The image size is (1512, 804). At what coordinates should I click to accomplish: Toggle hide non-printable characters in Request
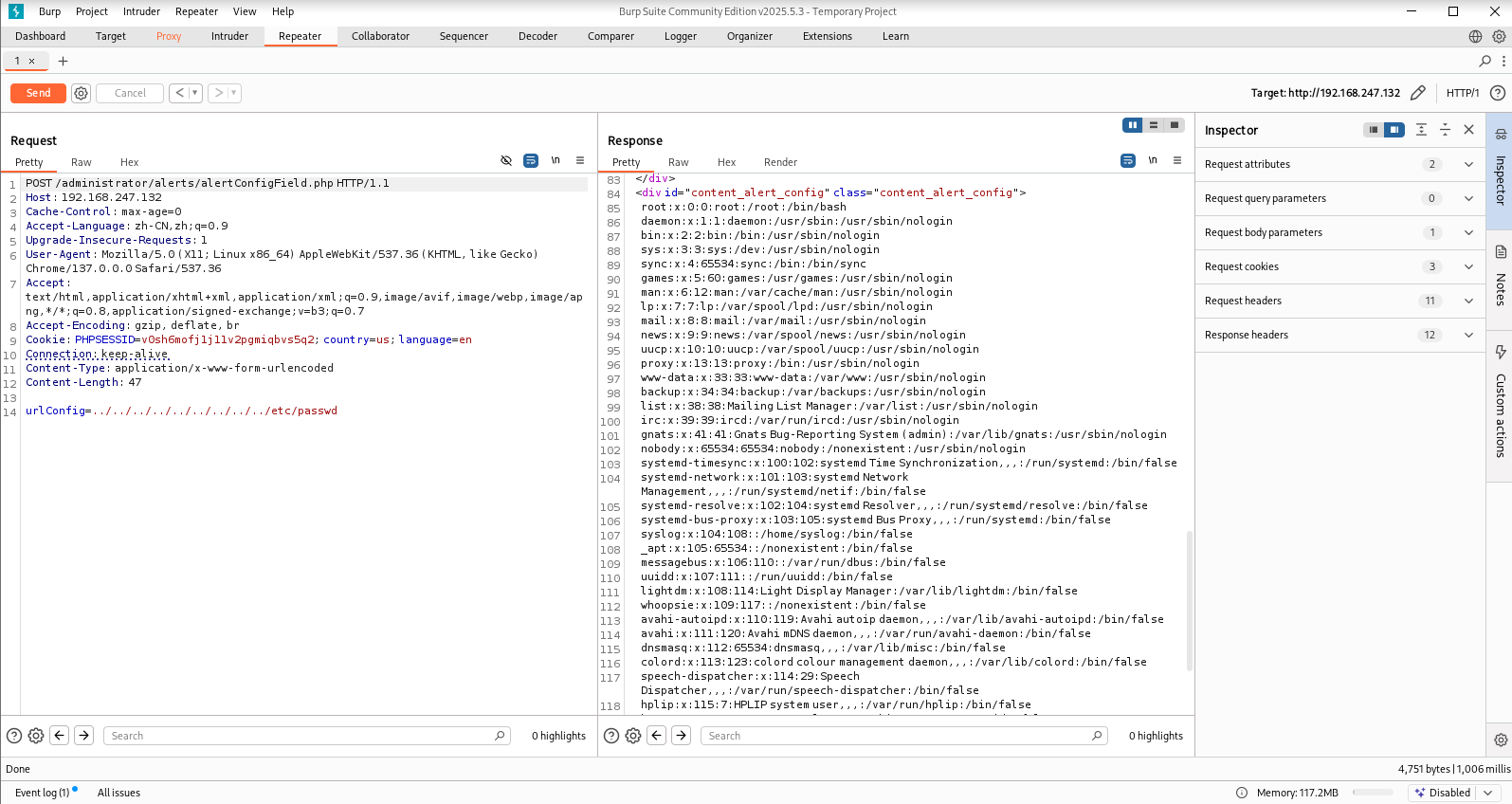tap(506, 160)
